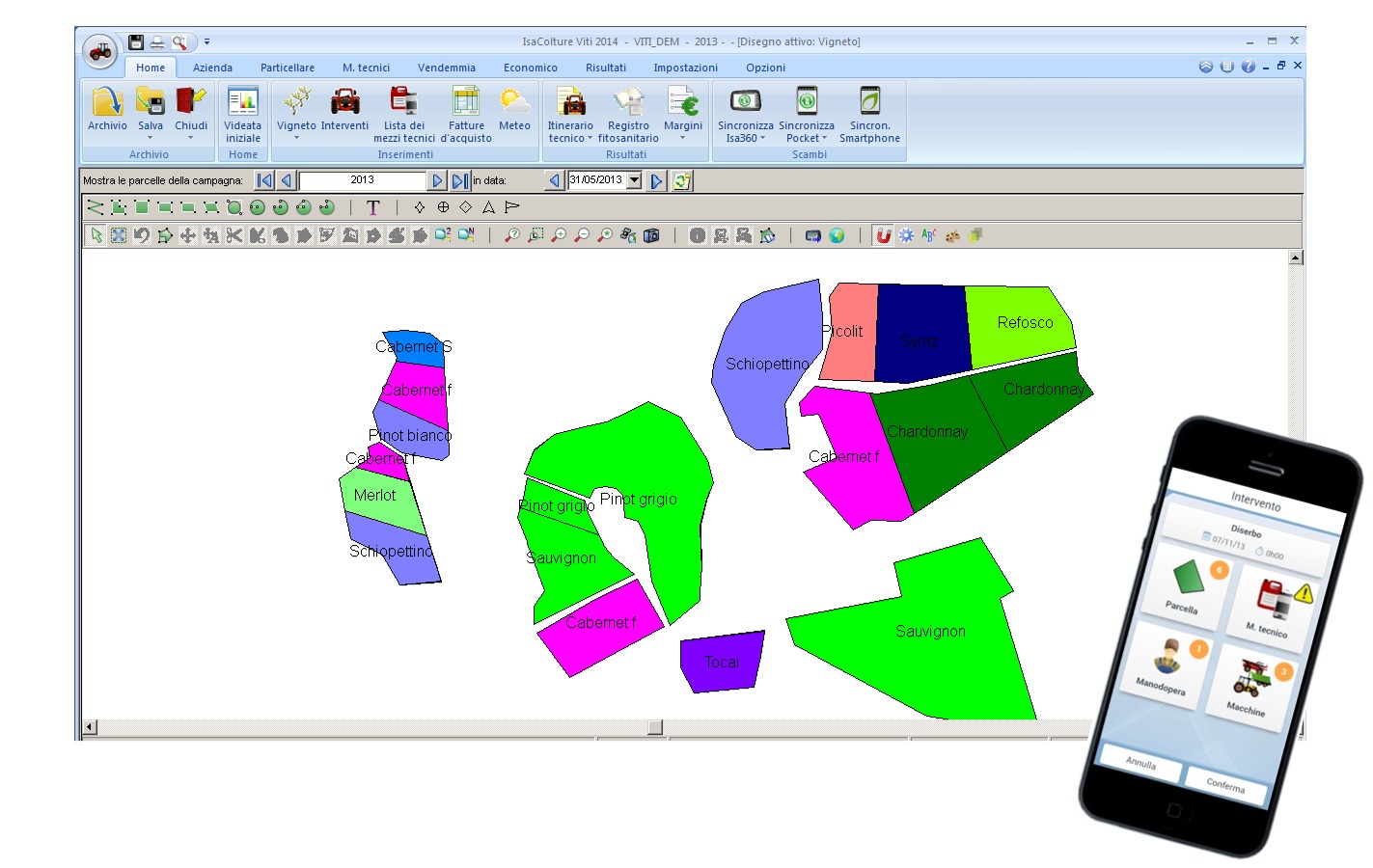Toggle the select-all parcels tool
The height and width of the screenshot is (868, 1373).
click(119, 235)
